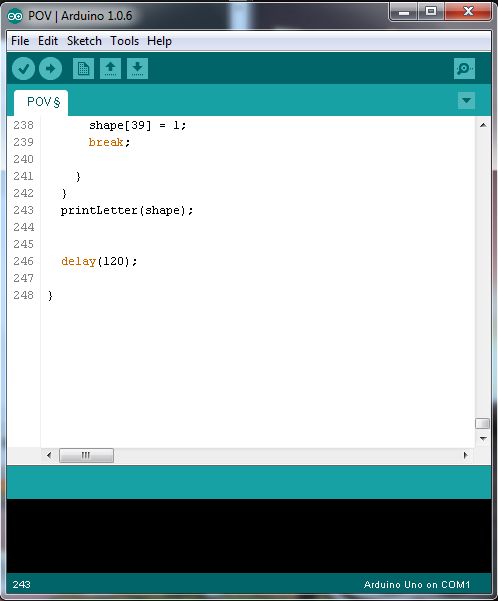Select the POV sketch tab

(x=41, y=102)
